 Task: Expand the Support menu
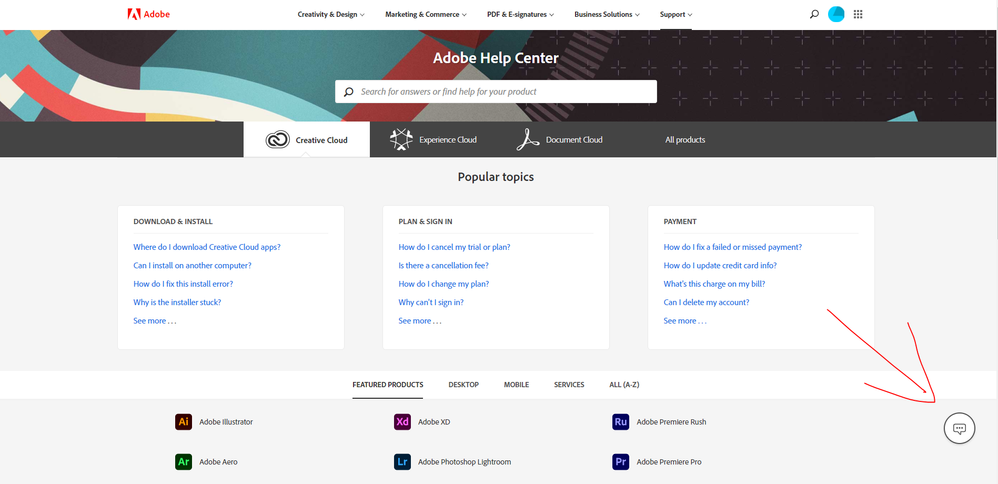click(x=676, y=14)
